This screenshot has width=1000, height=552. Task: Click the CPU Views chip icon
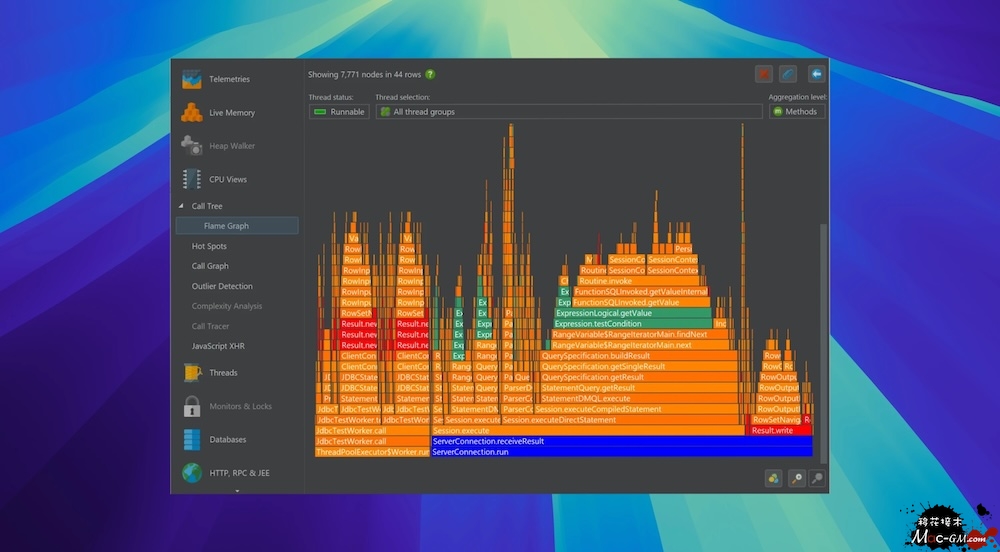191,179
